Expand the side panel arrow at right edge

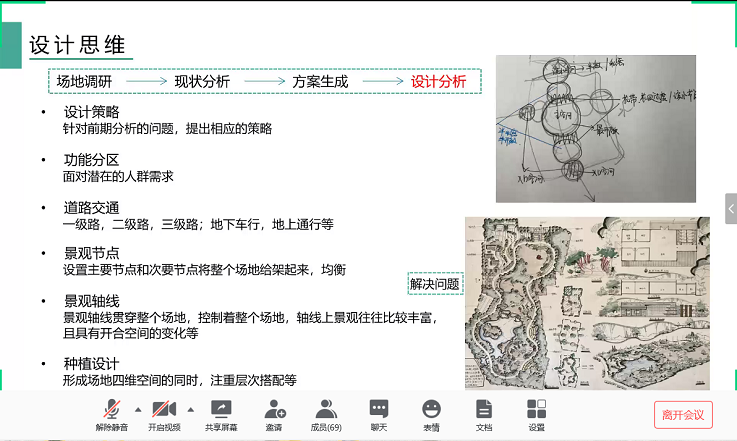731,208
